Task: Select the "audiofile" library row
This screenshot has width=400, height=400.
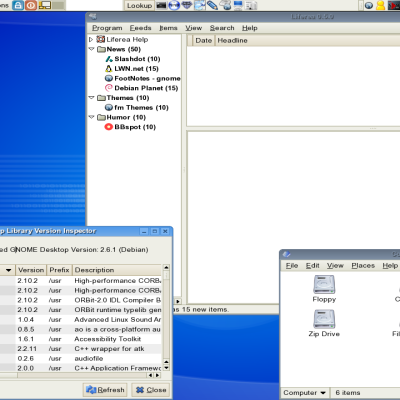Action: (x=81, y=358)
